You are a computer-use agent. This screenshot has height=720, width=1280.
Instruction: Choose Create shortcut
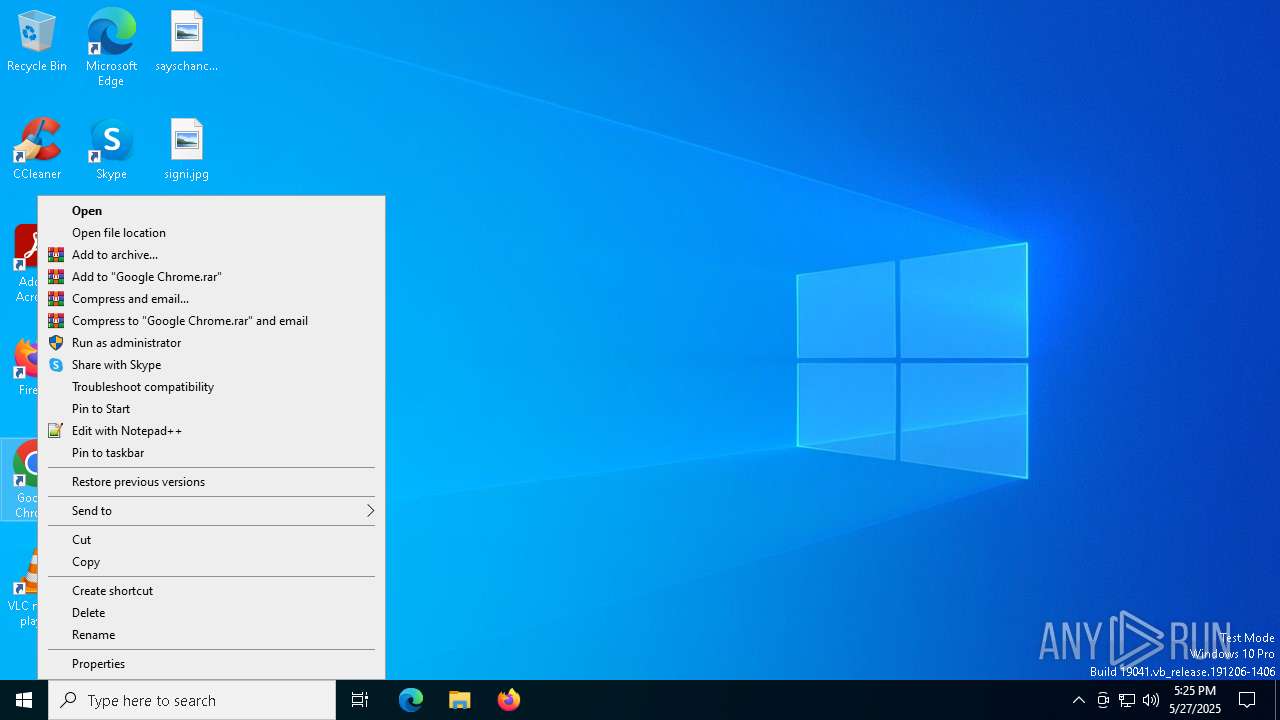pyautogui.click(x=211, y=591)
